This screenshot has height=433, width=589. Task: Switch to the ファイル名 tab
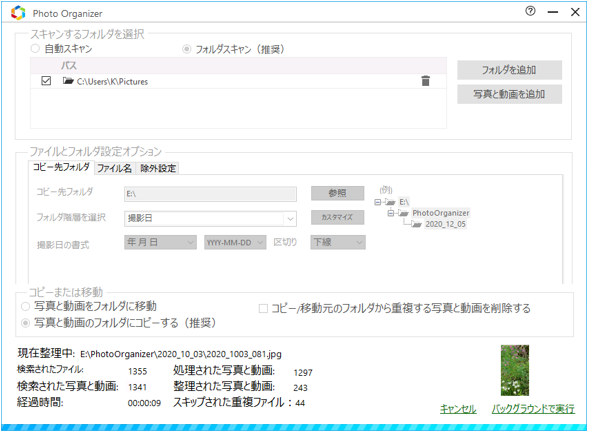click(115, 168)
